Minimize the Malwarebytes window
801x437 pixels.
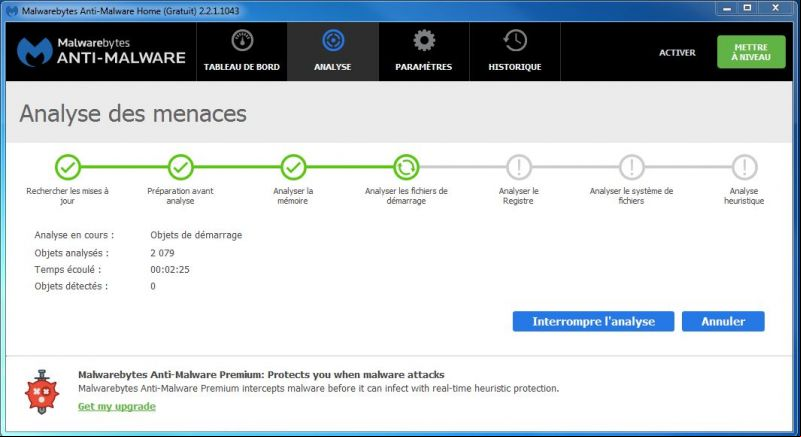tap(727, 8)
